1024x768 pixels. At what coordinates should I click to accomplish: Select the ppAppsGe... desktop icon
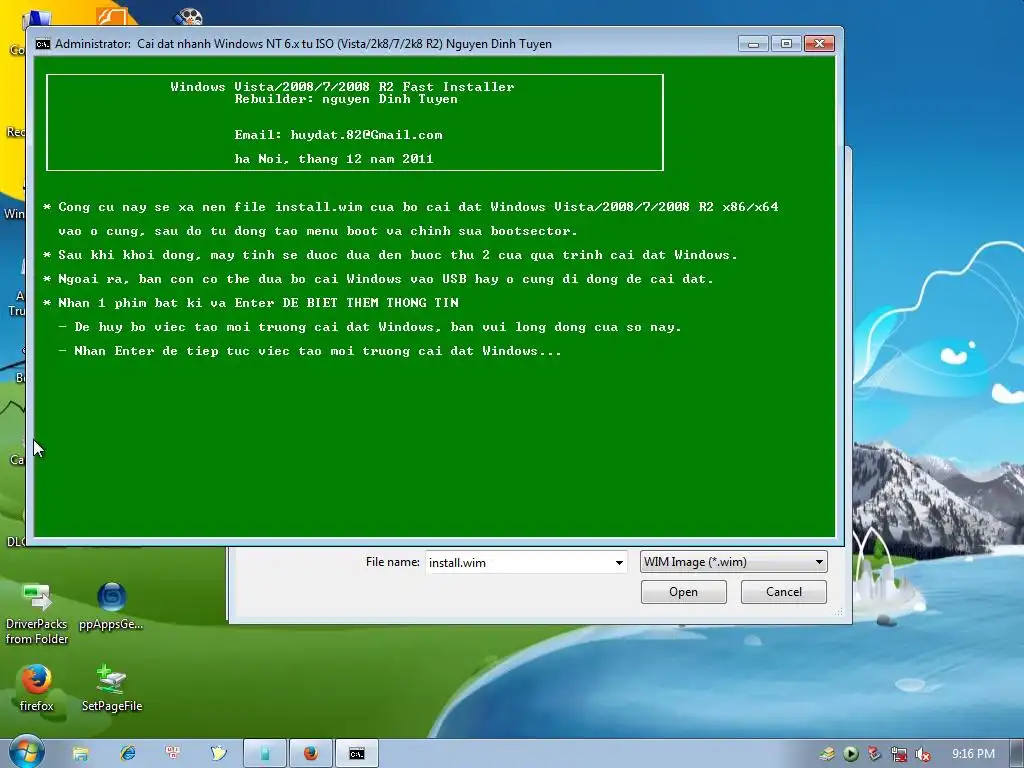(x=111, y=606)
